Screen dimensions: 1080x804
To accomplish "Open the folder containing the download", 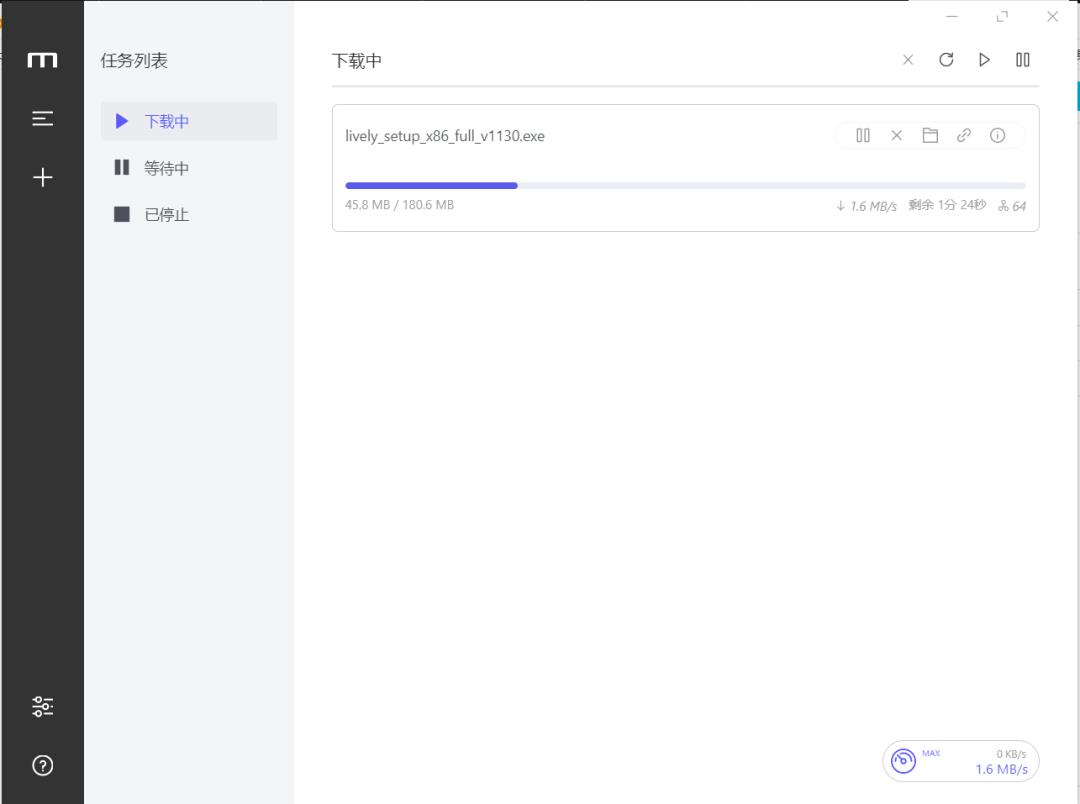I will pyautogui.click(x=930, y=135).
